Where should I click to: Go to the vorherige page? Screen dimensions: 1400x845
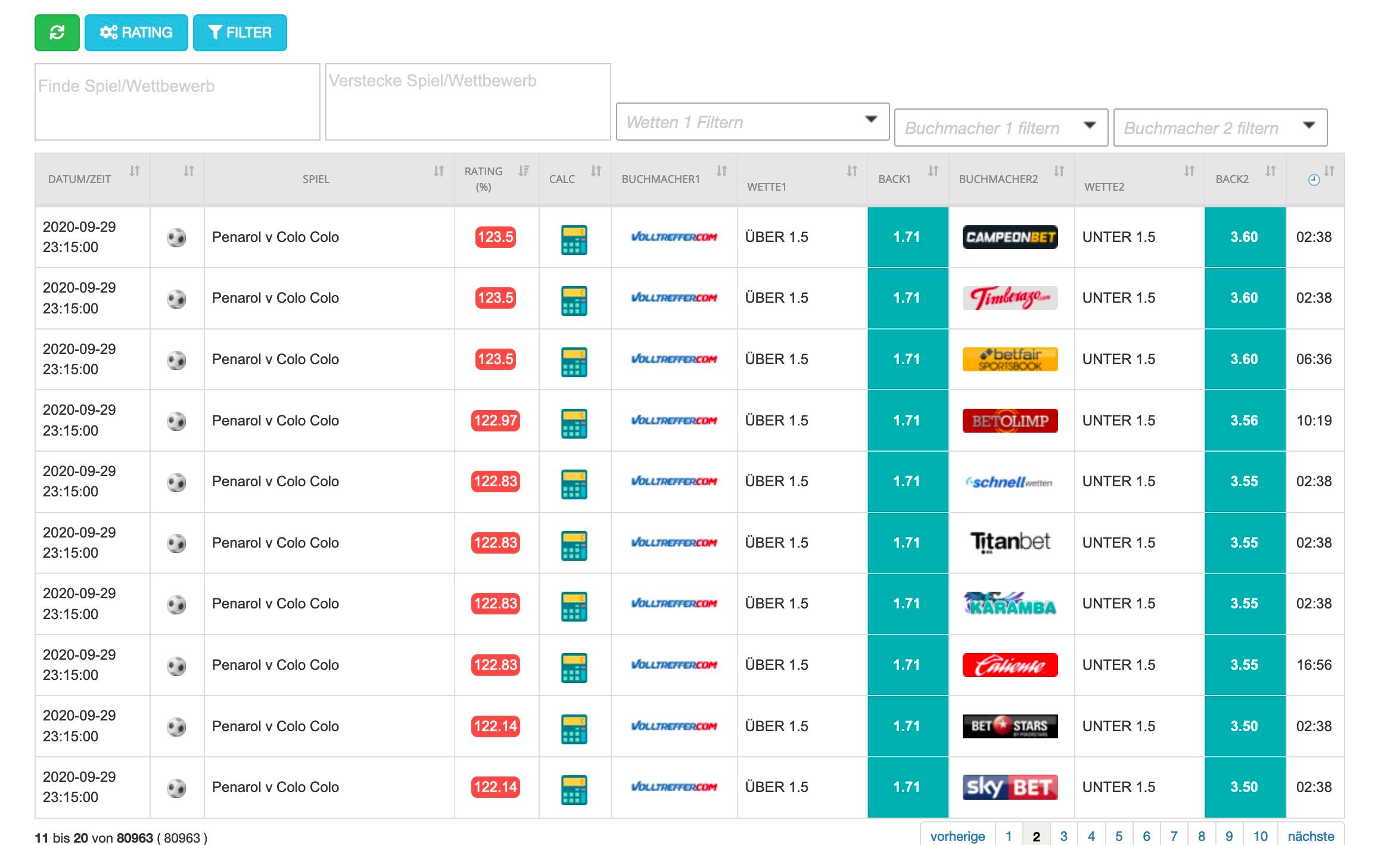[958, 836]
